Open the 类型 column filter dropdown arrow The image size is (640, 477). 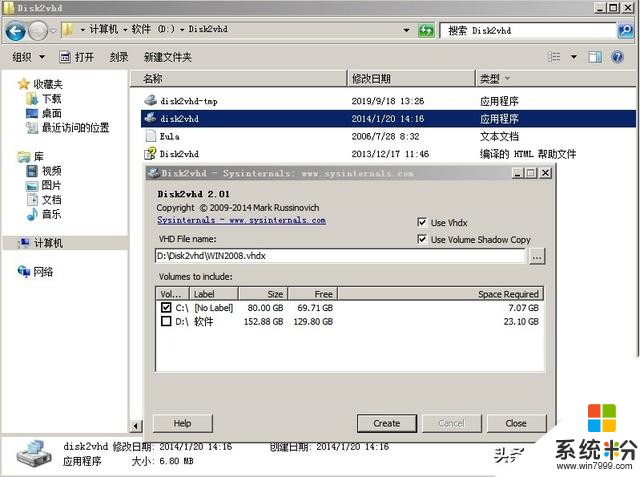pos(507,78)
